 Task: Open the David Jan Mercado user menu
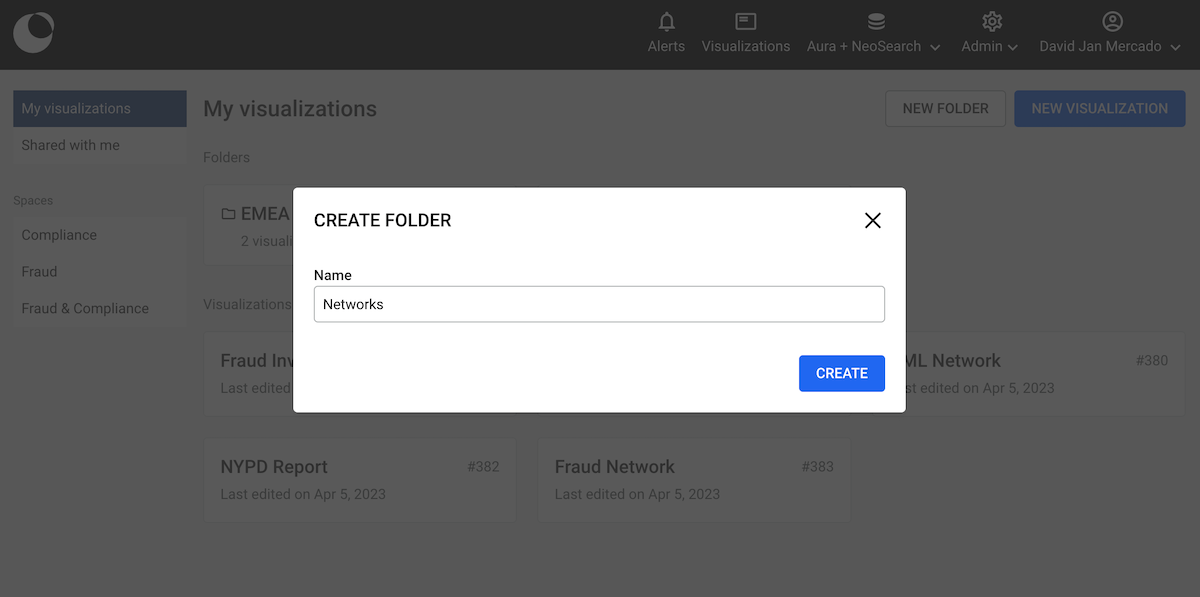(x=1110, y=47)
